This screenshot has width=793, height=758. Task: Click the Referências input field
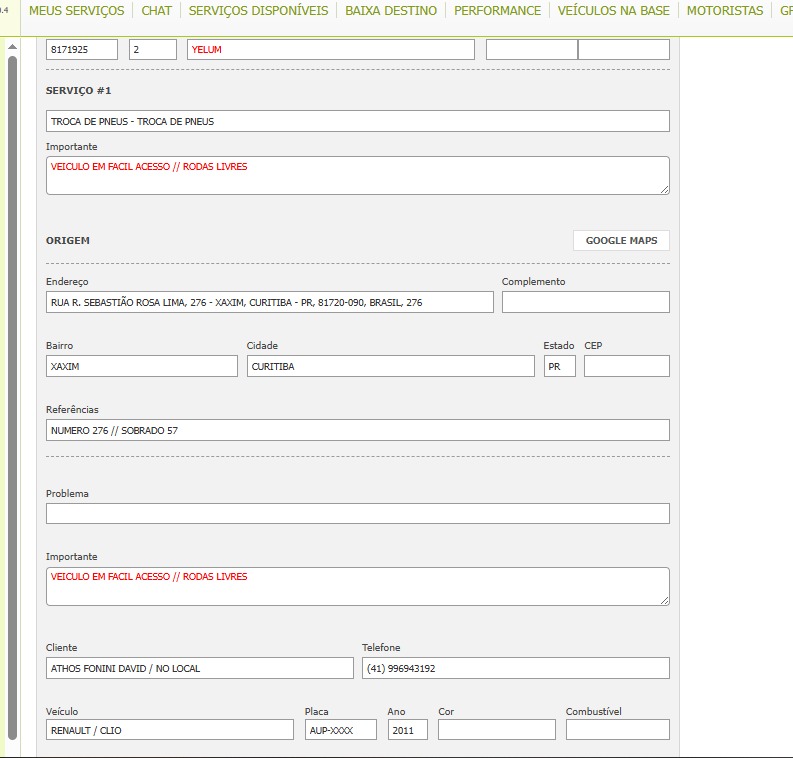357,430
